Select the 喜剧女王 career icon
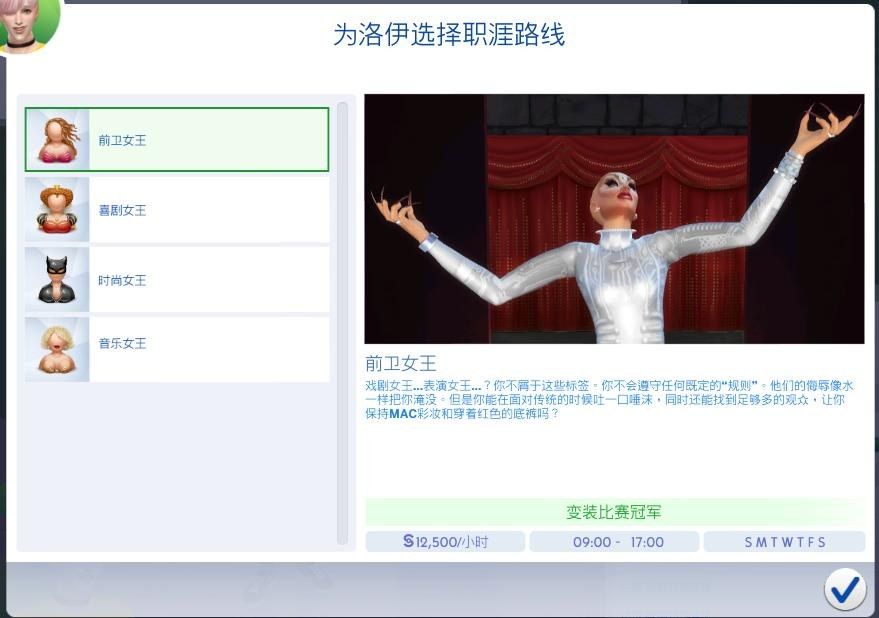The height and width of the screenshot is (618, 879). 57,210
